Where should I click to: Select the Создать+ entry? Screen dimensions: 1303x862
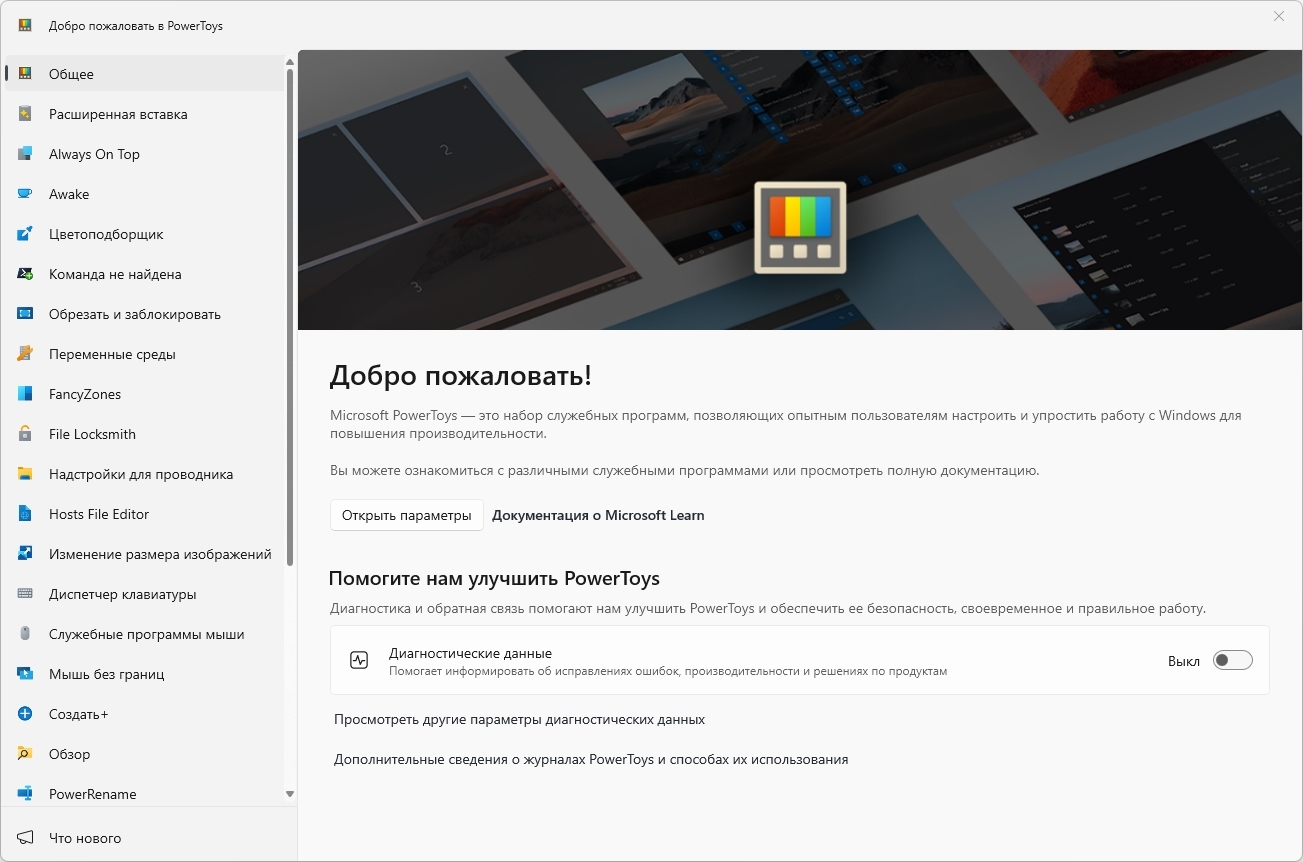pos(144,714)
